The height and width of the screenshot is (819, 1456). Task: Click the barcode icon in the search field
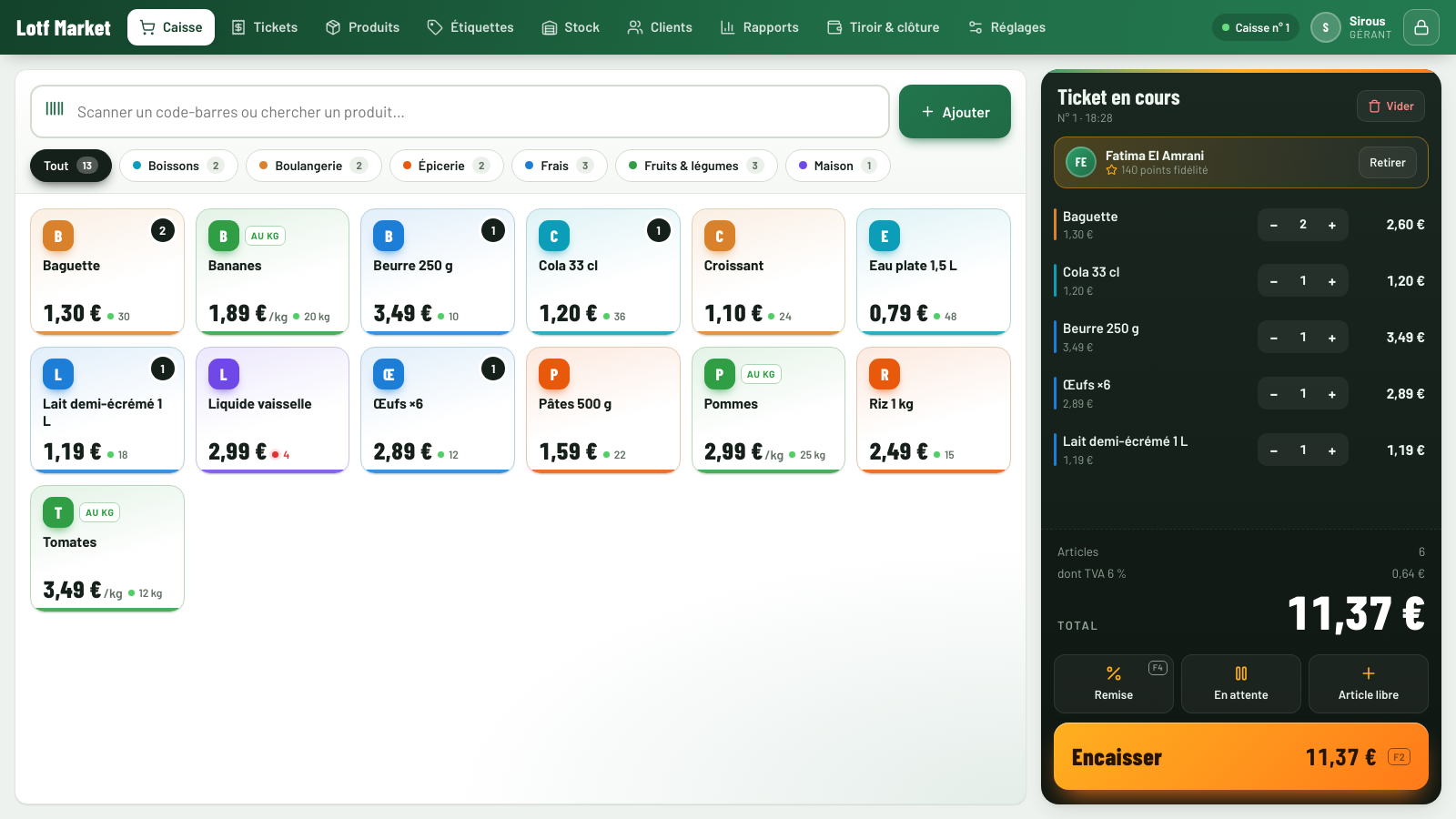point(55,109)
